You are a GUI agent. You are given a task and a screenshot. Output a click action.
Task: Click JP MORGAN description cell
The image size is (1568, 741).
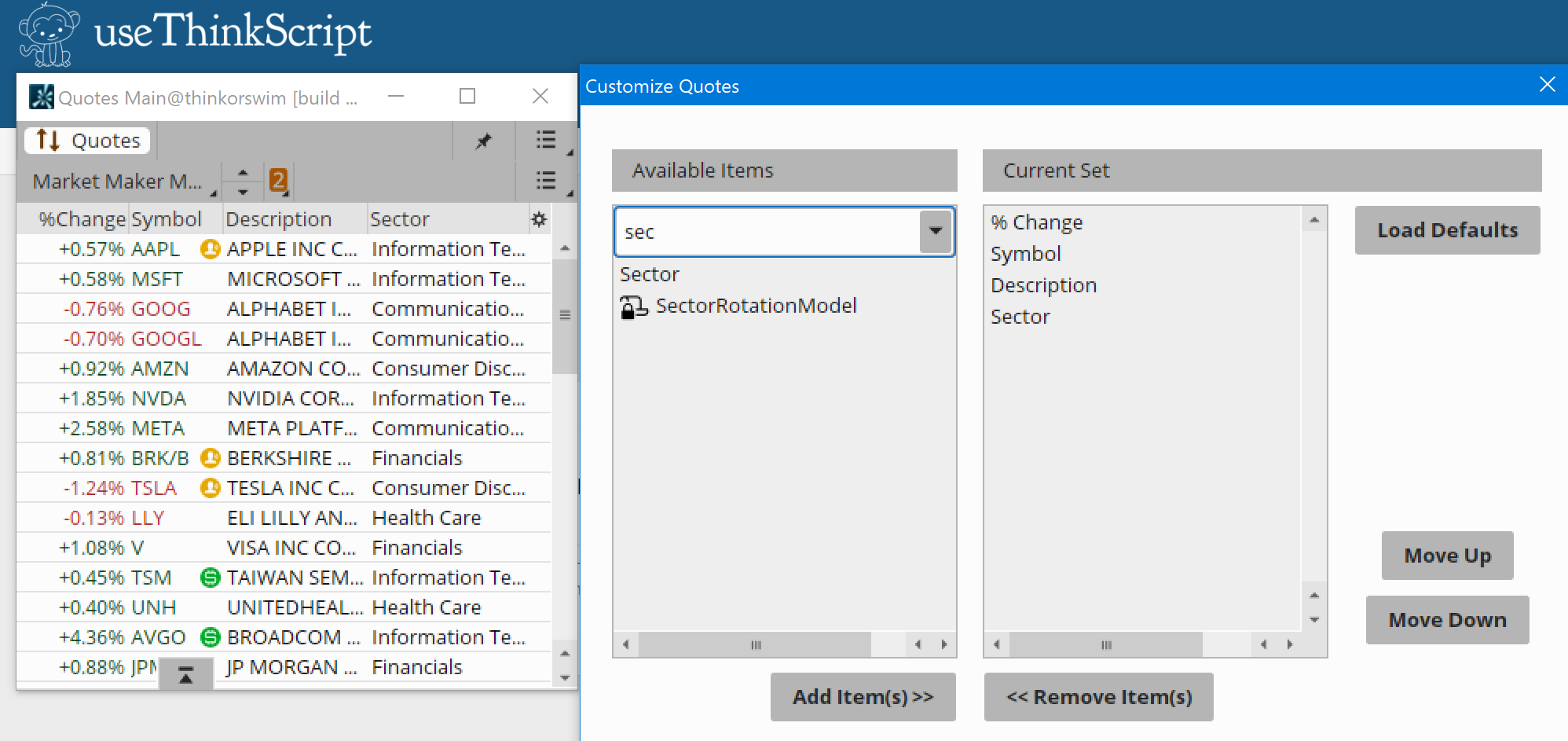(x=292, y=667)
